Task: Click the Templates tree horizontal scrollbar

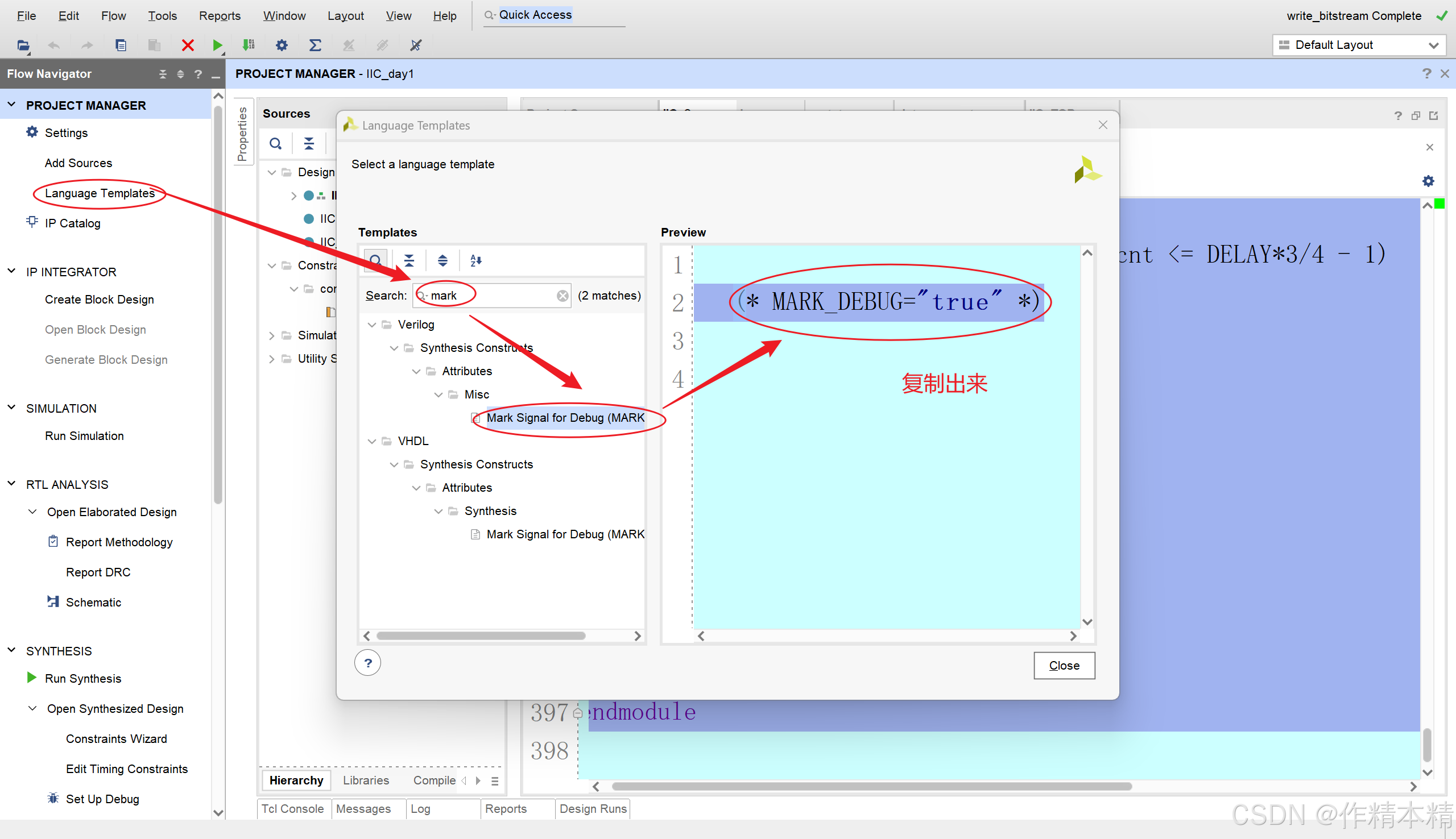Action: coord(481,636)
